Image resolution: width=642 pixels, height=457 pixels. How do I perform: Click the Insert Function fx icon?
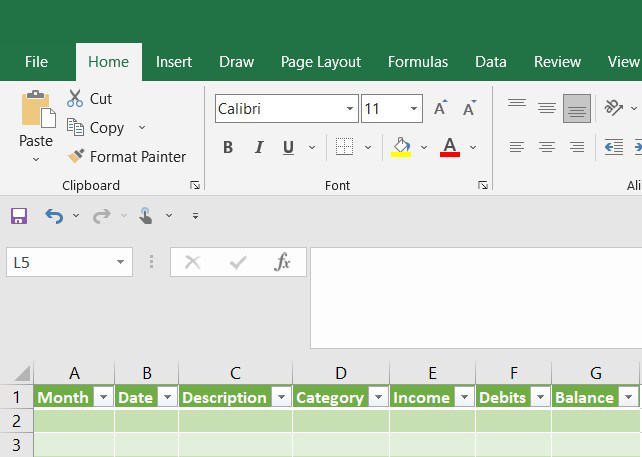(282, 262)
